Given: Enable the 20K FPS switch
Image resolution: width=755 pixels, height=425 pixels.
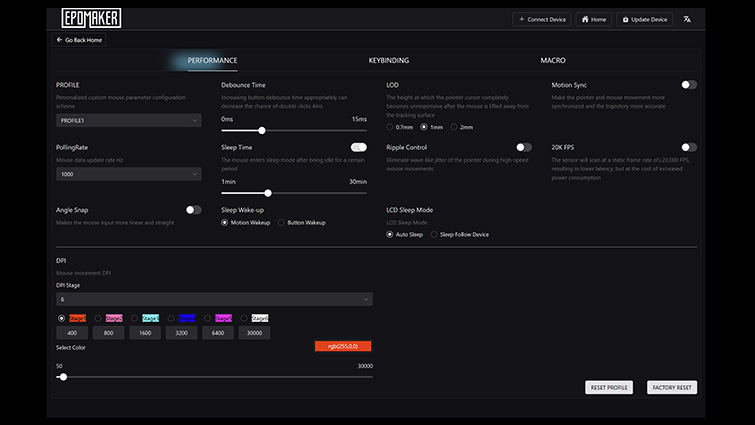Looking at the screenshot, I should point(689,147).
